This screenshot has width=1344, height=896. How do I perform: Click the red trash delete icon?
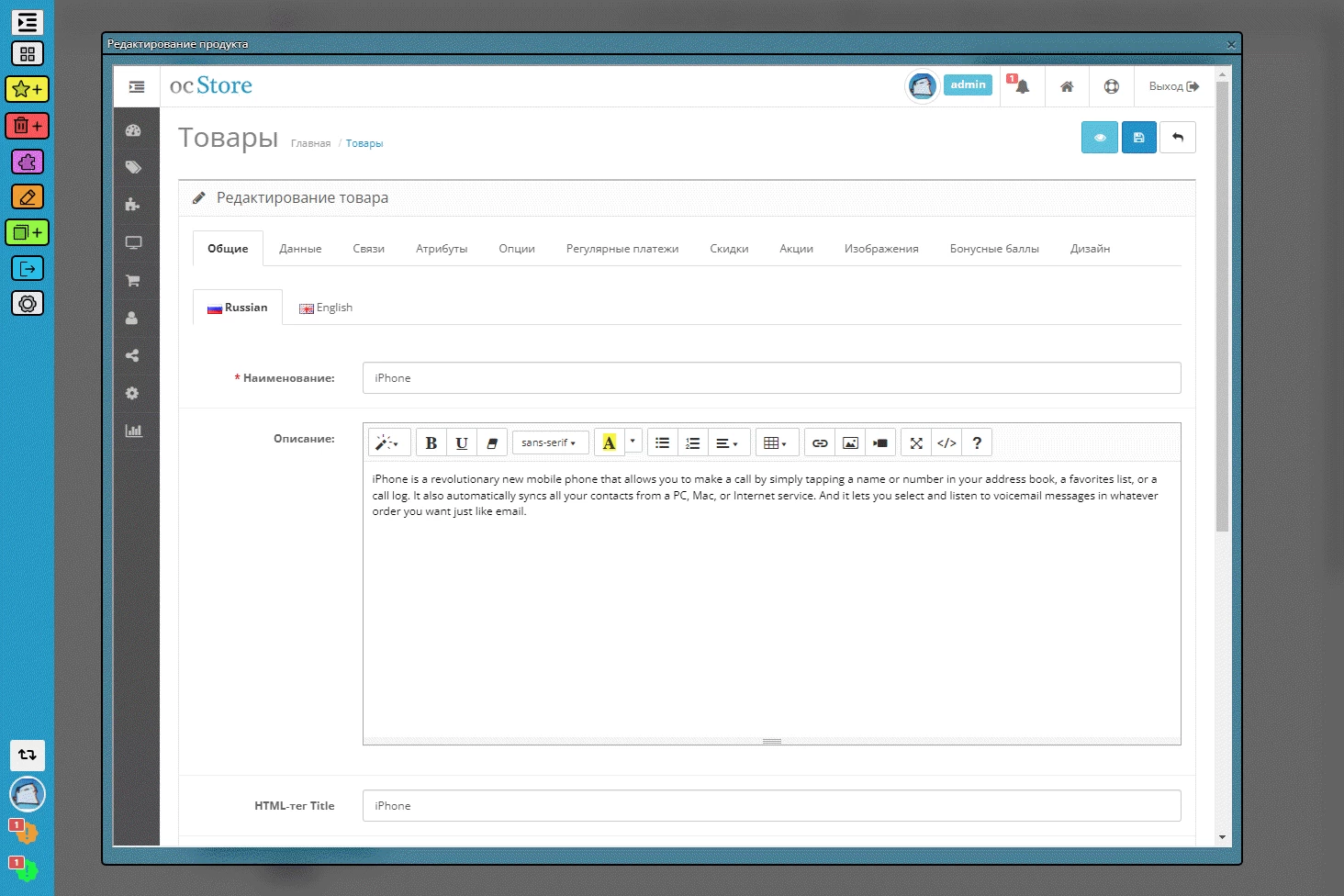pos(28,126)
